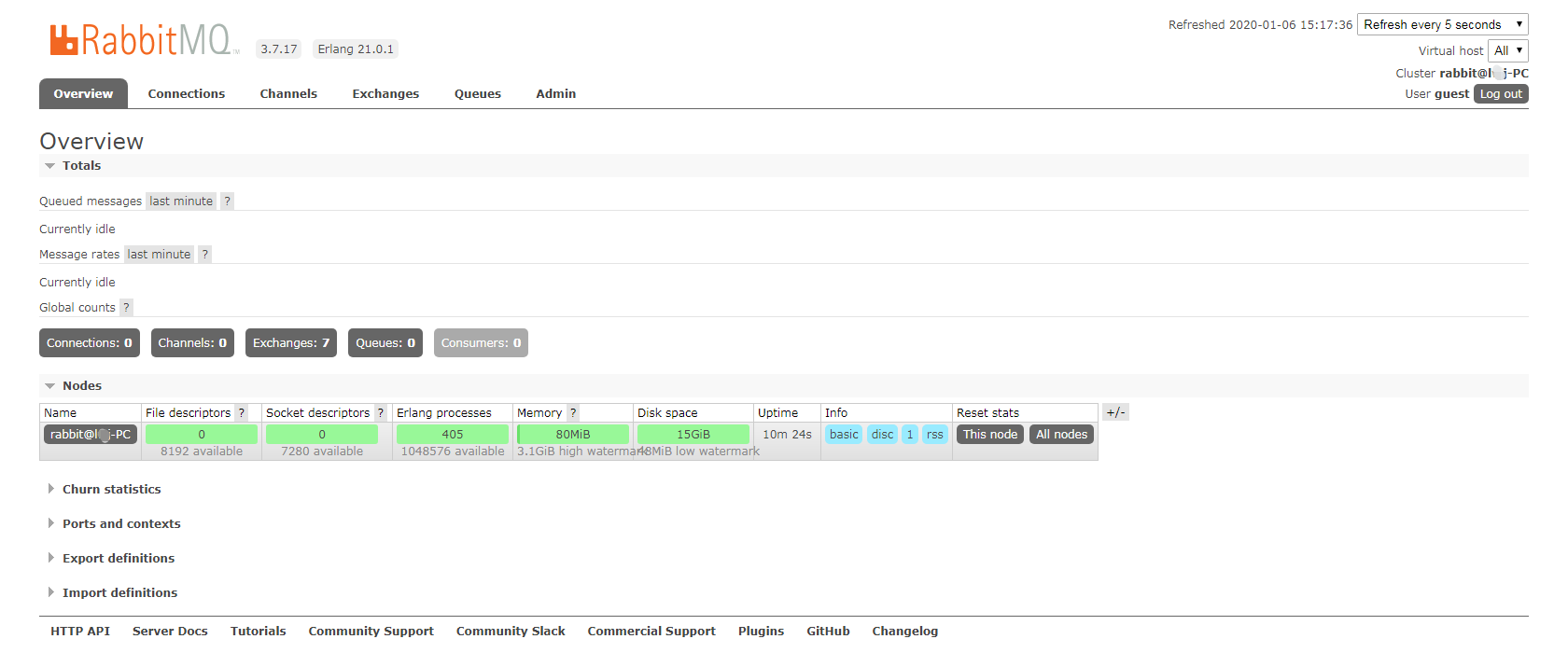Switch to the Admin tab
The image size is (1568, 653).
[x=556, y=93]
